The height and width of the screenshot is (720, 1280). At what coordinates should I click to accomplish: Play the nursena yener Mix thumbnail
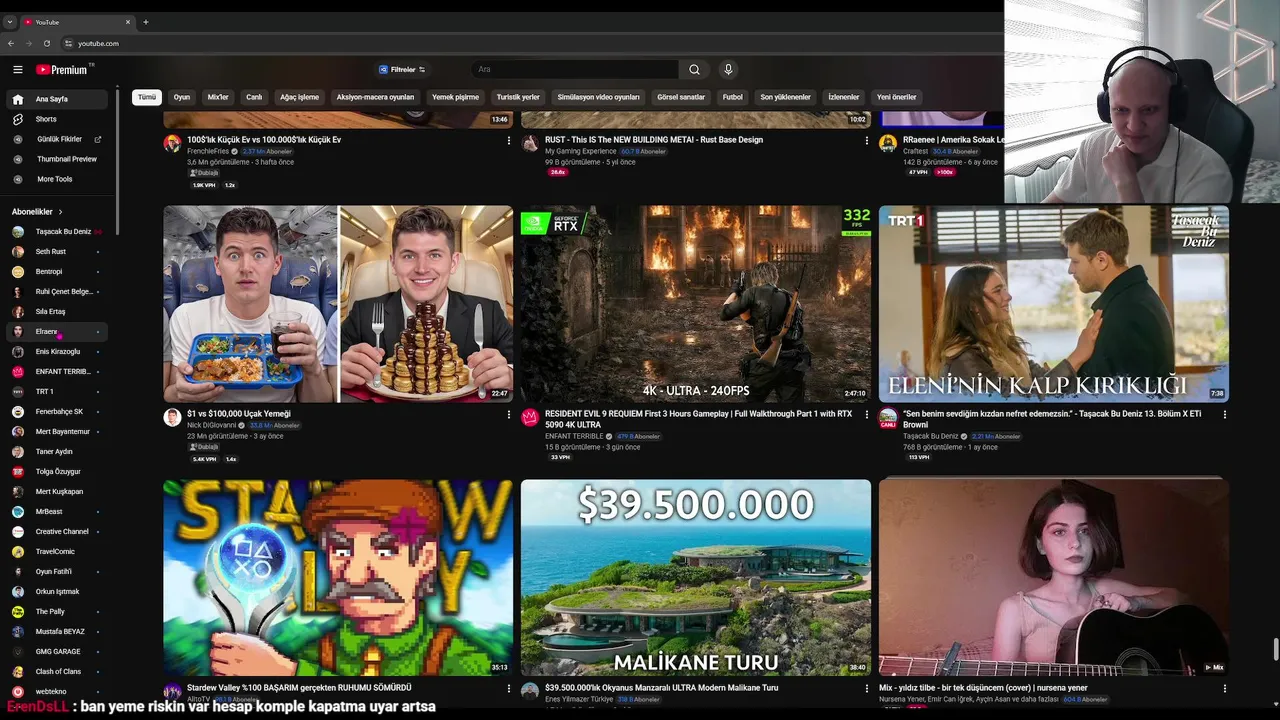point(1054,577)
